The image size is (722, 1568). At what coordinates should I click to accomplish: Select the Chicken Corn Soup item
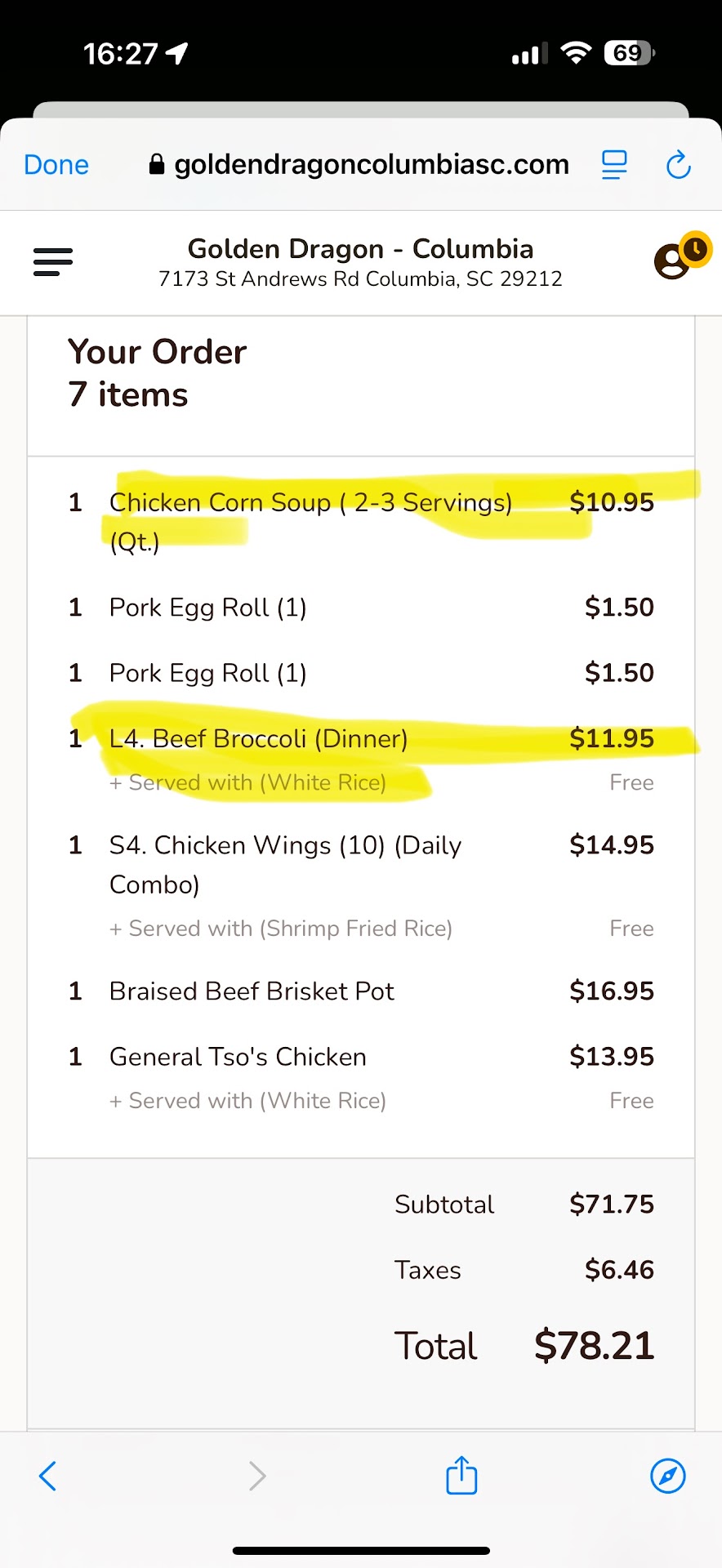tap(310, 503)
